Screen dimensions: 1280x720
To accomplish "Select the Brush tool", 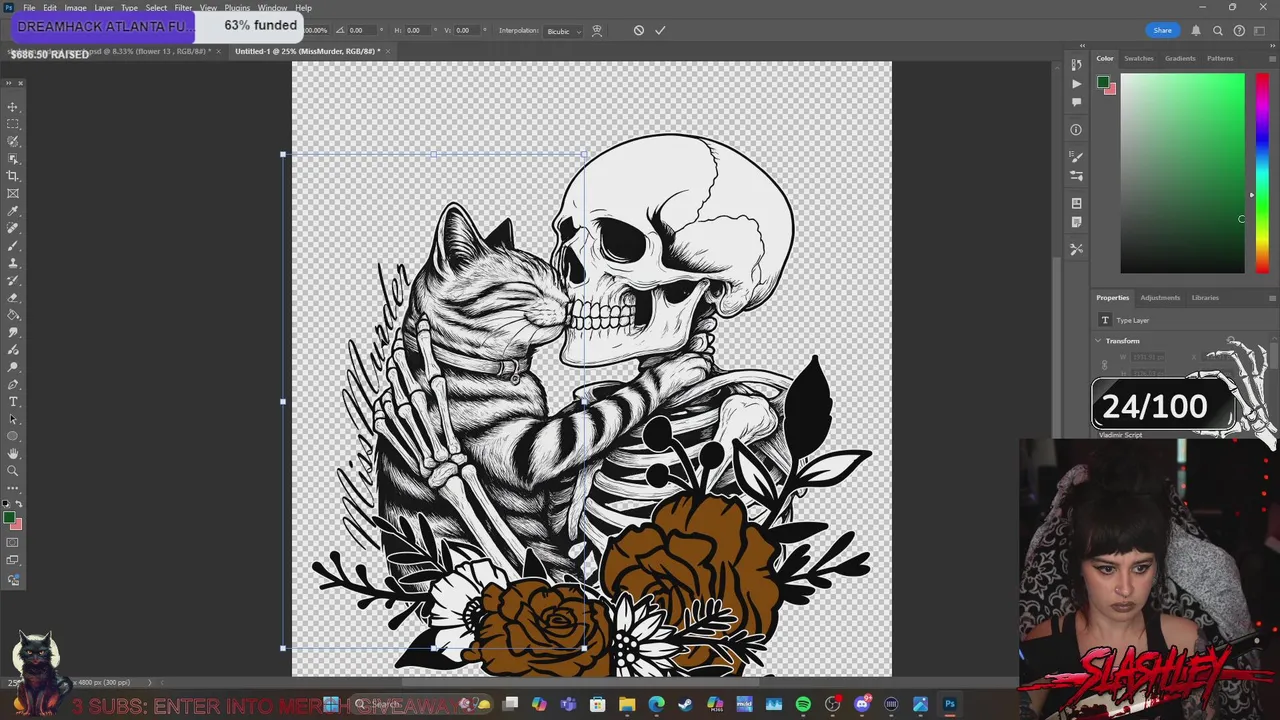I will click(x=13, y=246).
